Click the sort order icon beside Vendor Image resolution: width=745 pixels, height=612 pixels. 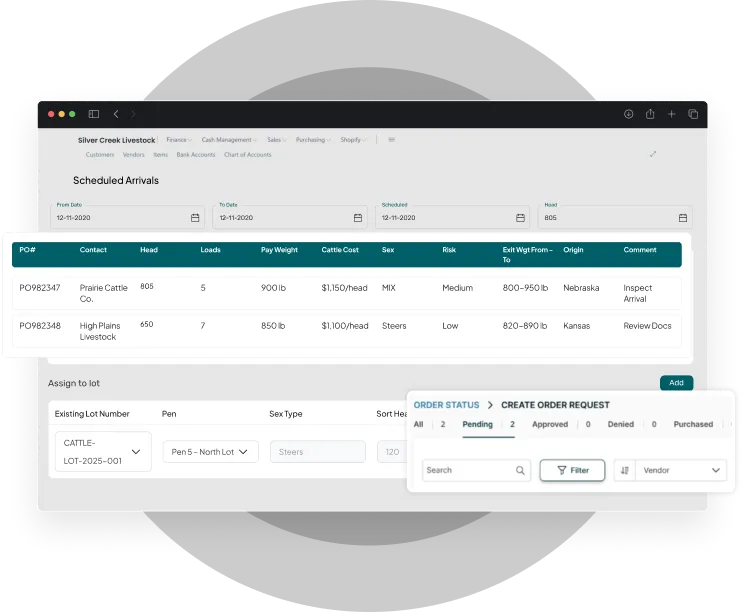[x=625, y=470]
